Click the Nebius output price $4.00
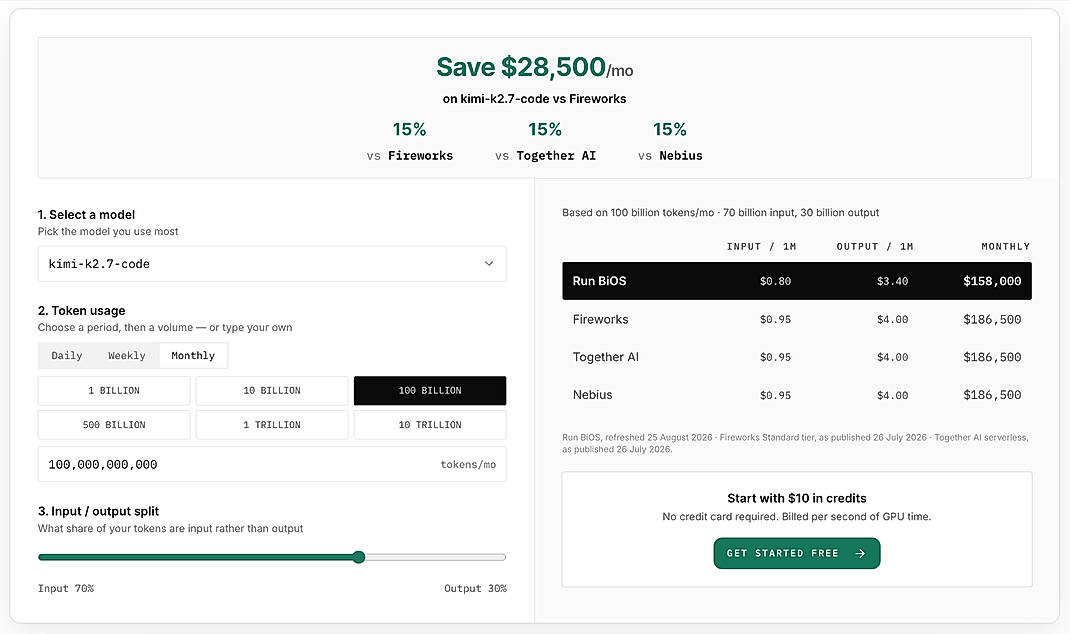This screenshot has width=1070, height=634. point(893,395)
